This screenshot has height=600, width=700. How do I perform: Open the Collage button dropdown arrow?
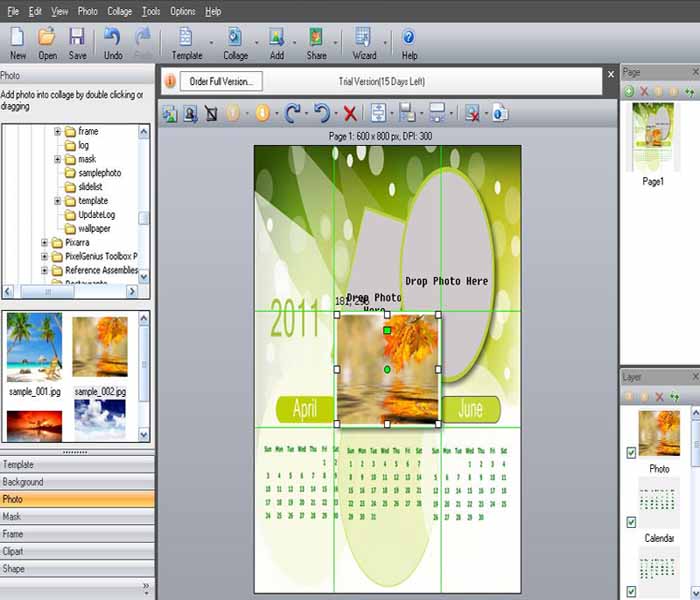257,43
